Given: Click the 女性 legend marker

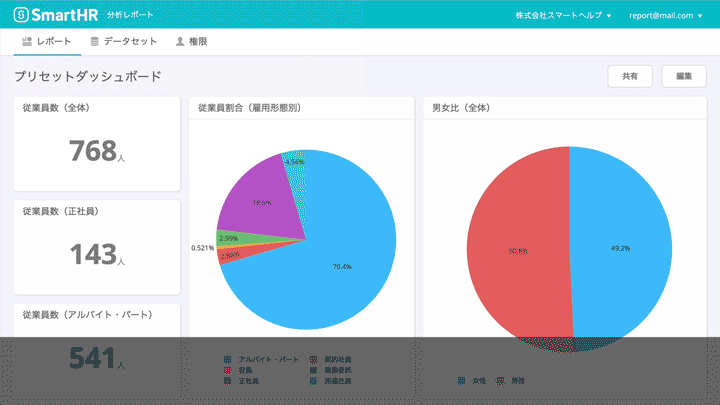Looking at the screenshot, I should pyautogui.click(x=461, y=381).
